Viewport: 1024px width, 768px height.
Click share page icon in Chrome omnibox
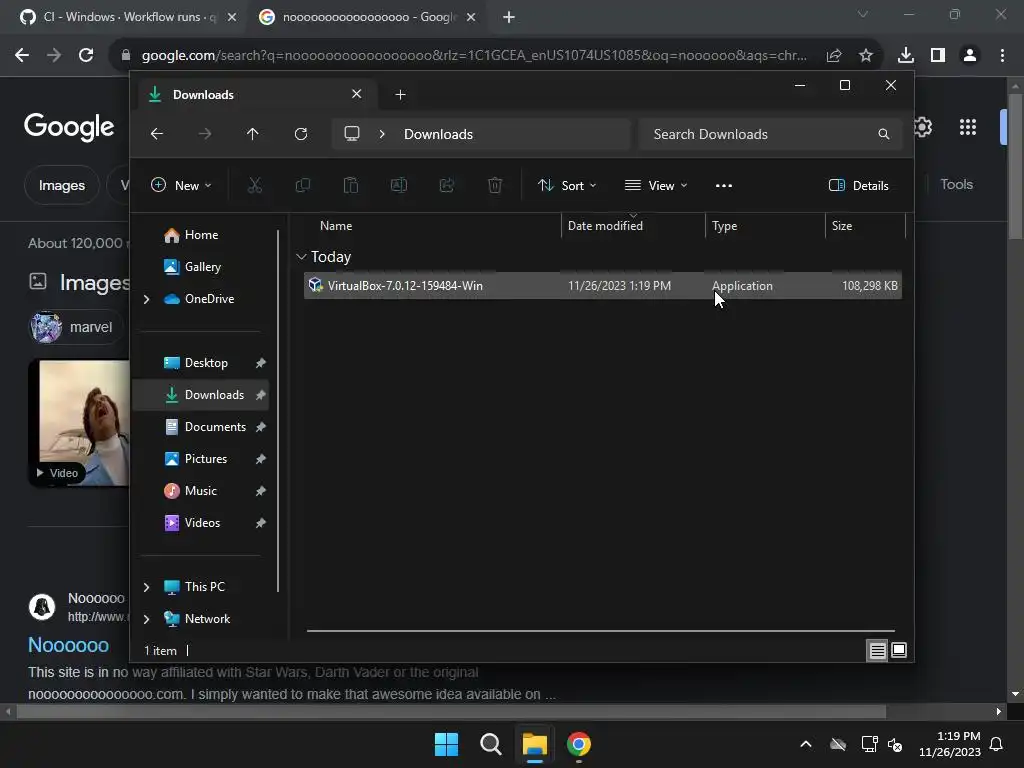point(834,56)
